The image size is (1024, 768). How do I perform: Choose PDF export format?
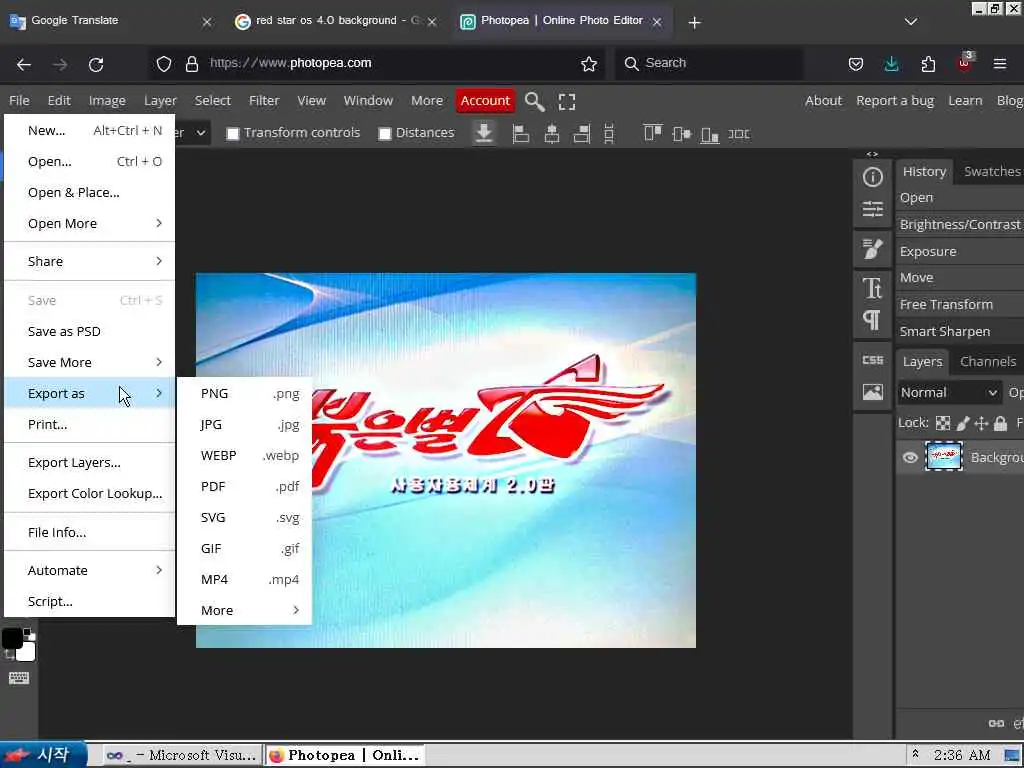[244, 486]
